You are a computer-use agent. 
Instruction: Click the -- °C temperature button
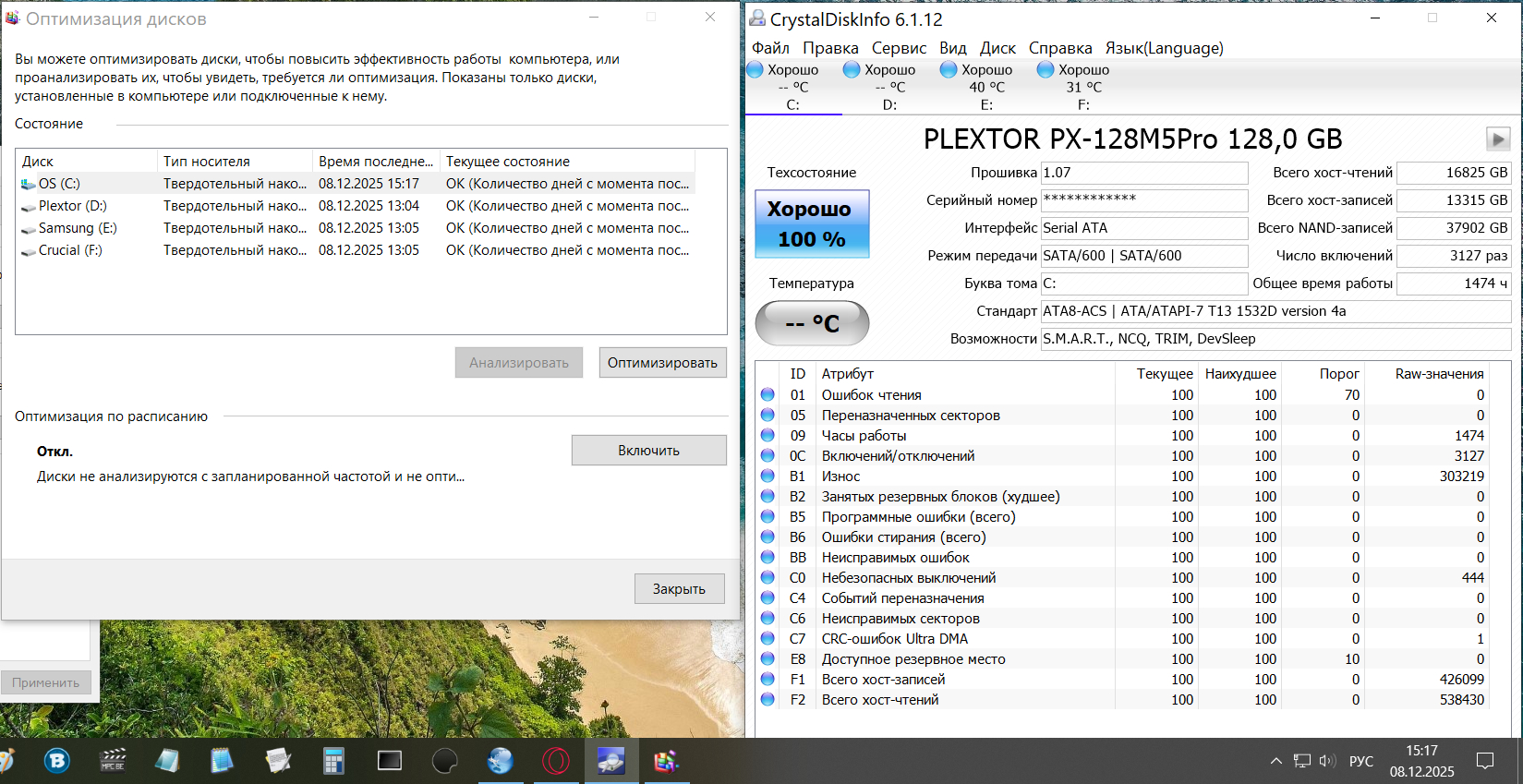point(812,323)
